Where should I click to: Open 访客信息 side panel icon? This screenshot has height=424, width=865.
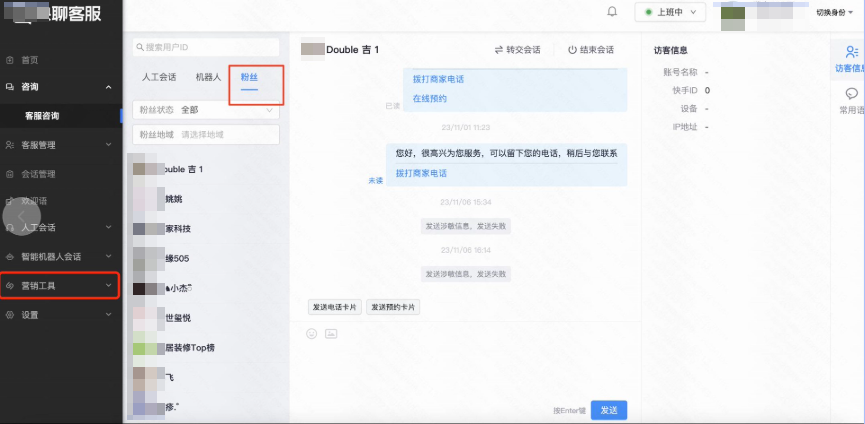pos(851,58)
